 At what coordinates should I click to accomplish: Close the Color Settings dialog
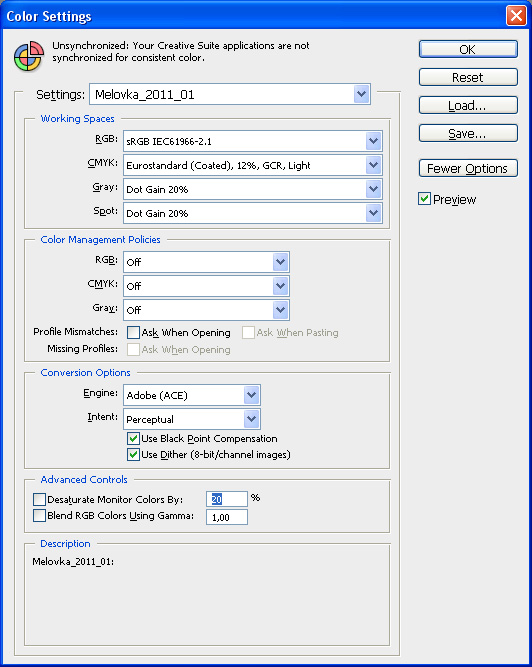pos(516,16)
